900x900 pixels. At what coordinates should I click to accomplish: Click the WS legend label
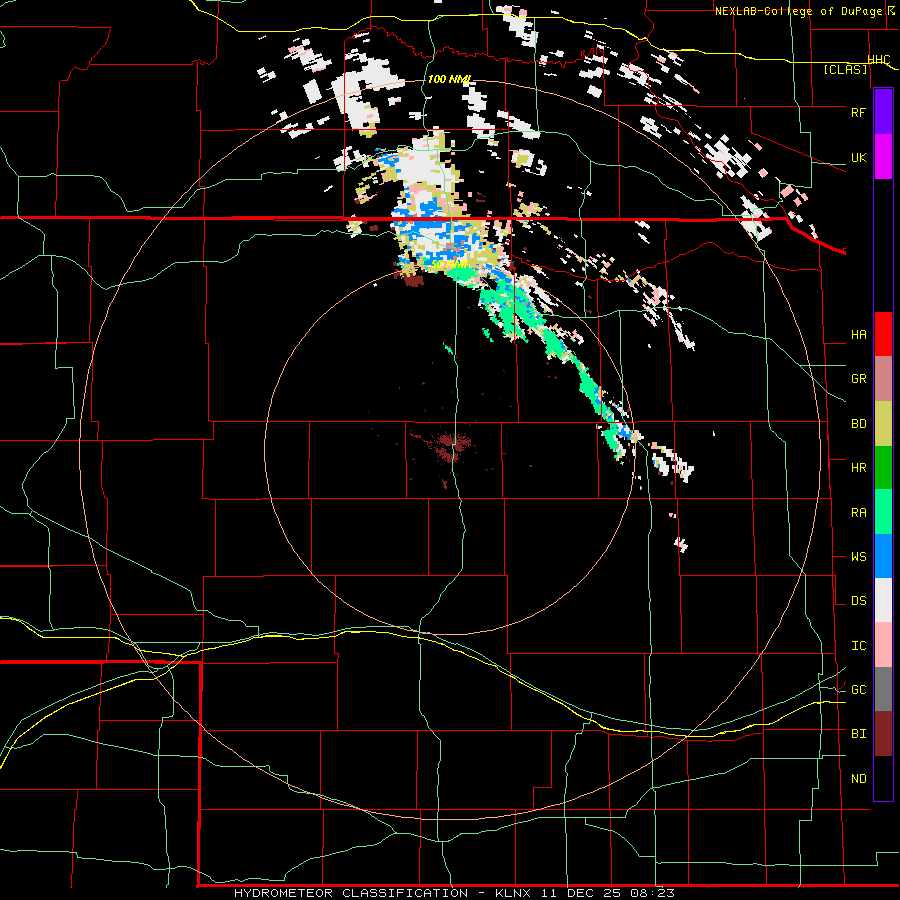tap(858, 557)
